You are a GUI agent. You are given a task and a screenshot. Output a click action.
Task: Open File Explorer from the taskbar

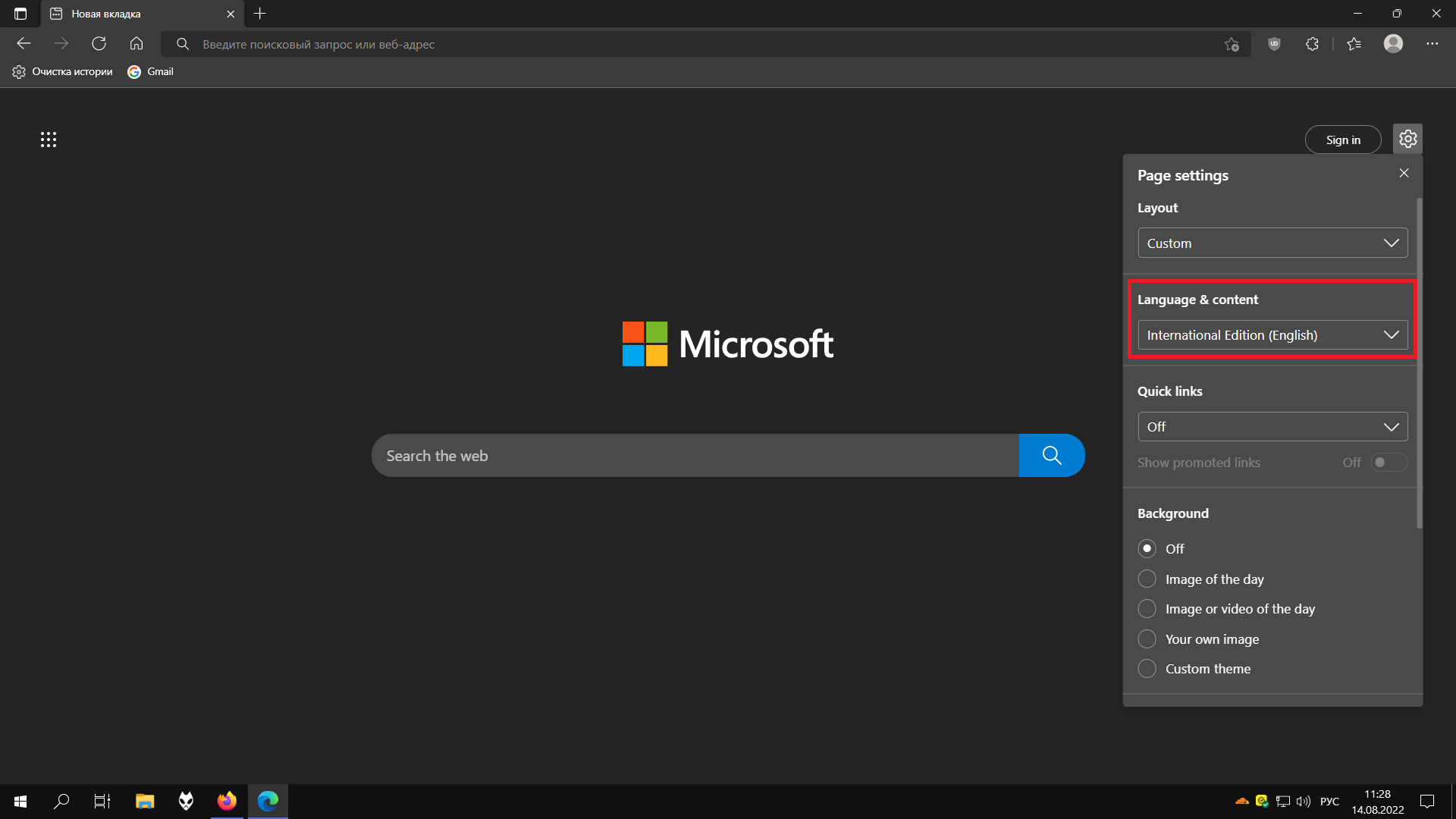click(x=145, y=802)
